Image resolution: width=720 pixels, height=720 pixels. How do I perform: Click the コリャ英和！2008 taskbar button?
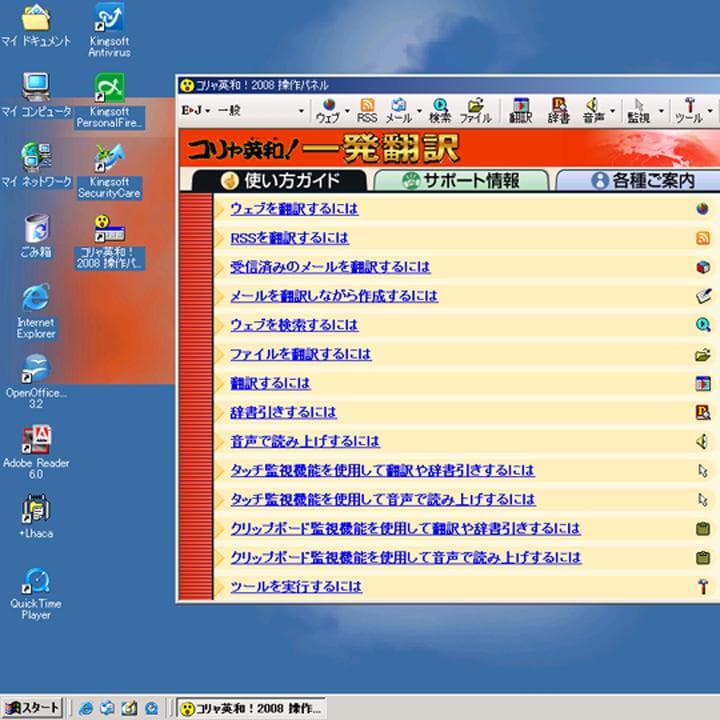252,709
